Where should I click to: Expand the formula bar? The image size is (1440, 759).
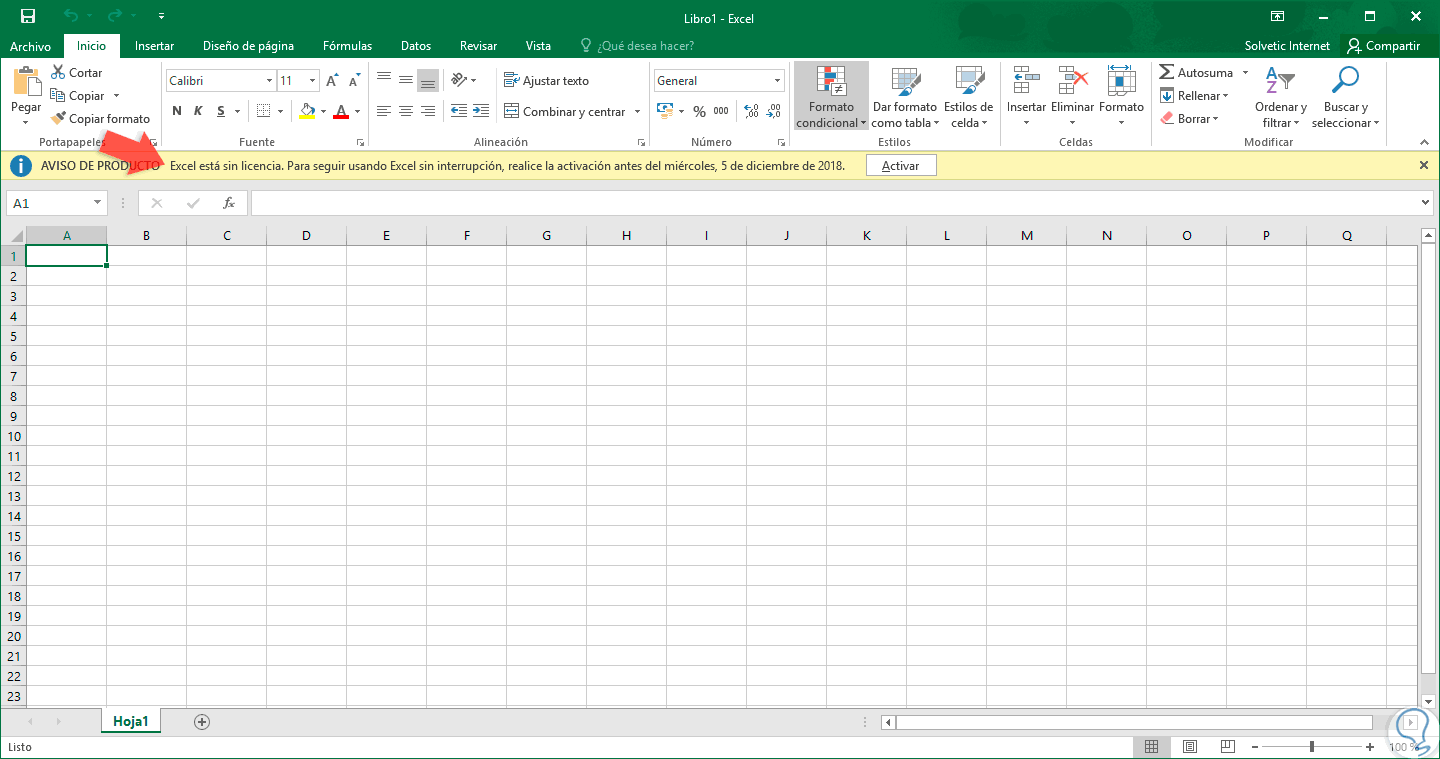1426,203
